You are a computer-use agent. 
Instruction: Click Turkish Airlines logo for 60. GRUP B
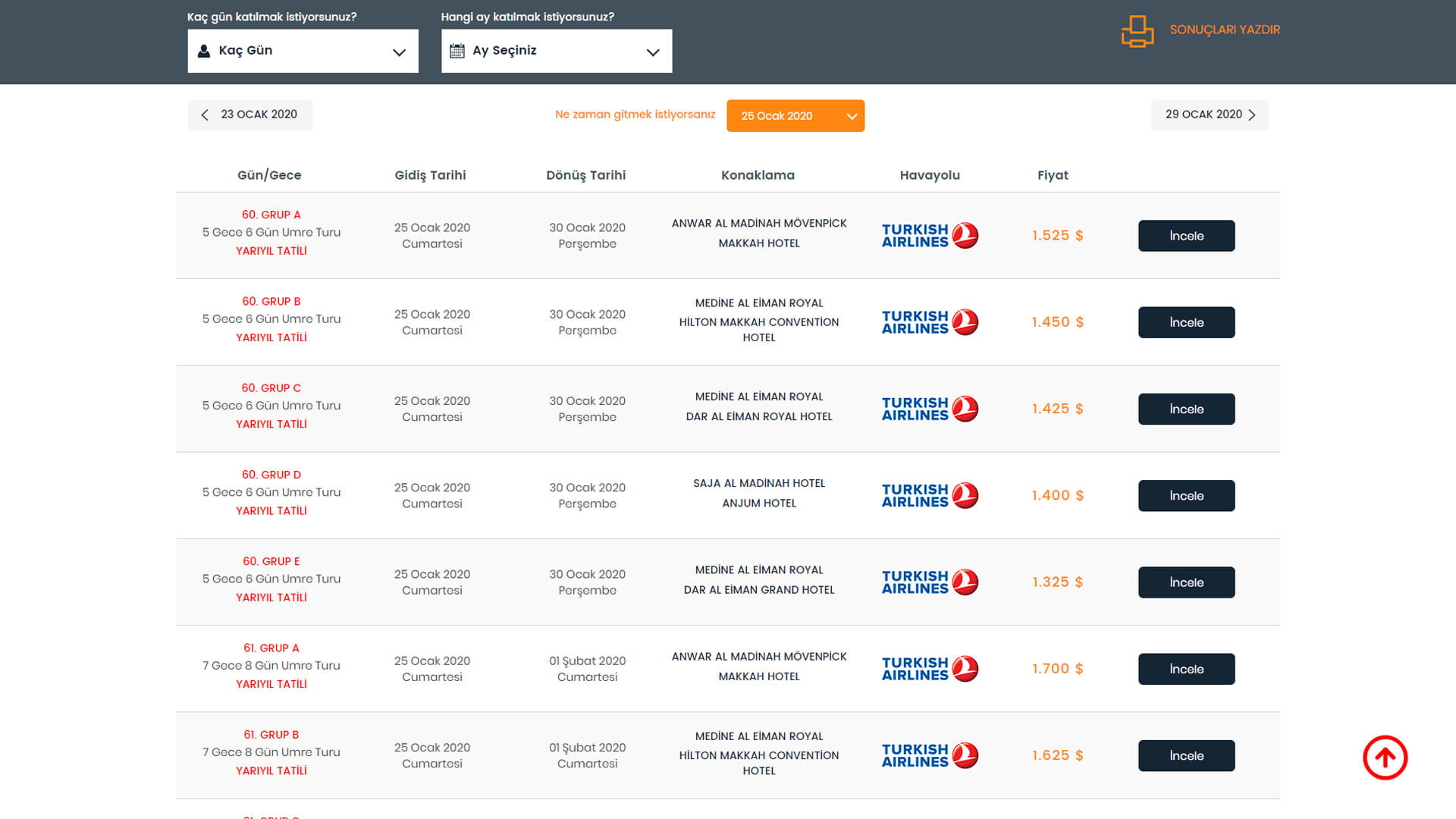coord(930,322)
